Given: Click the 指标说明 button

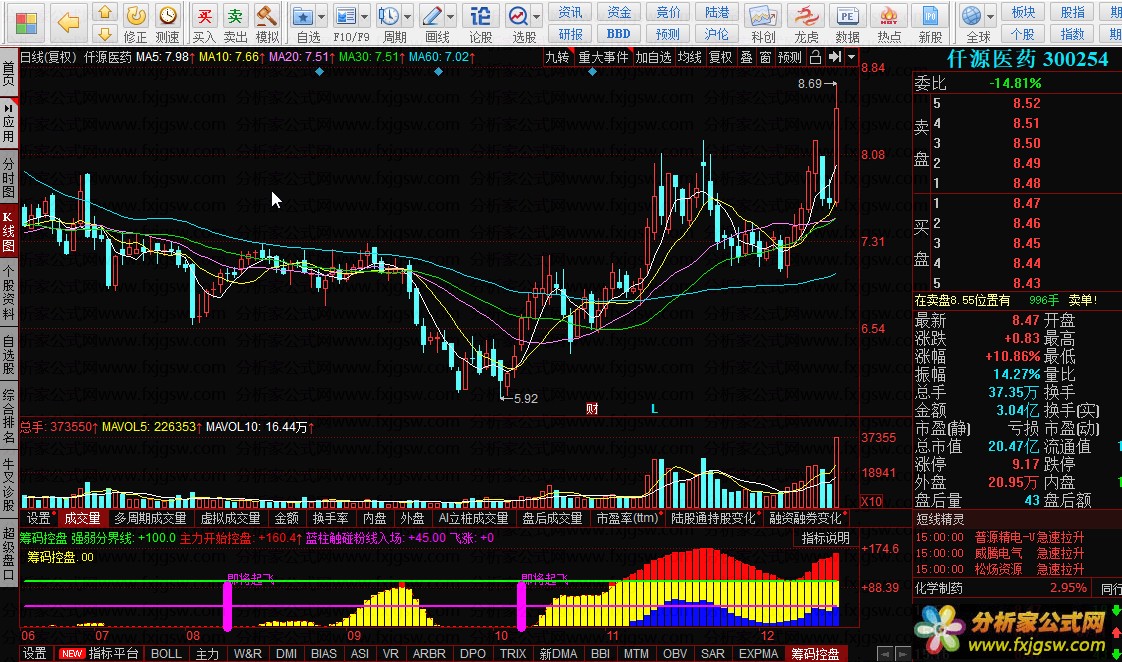Looking at the screenshot, I should point(825,538).
